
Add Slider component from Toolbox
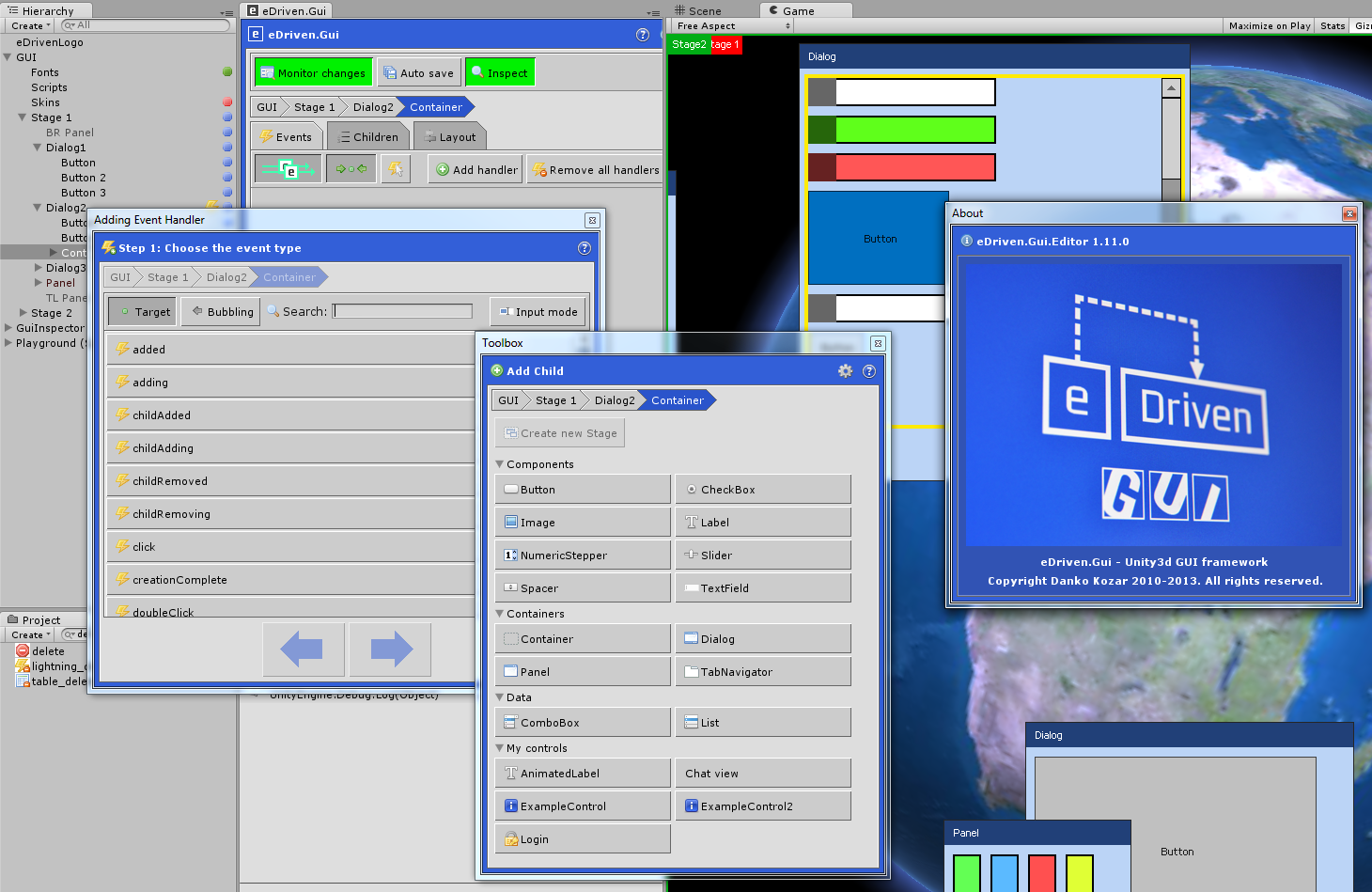(x=763, y=555)
